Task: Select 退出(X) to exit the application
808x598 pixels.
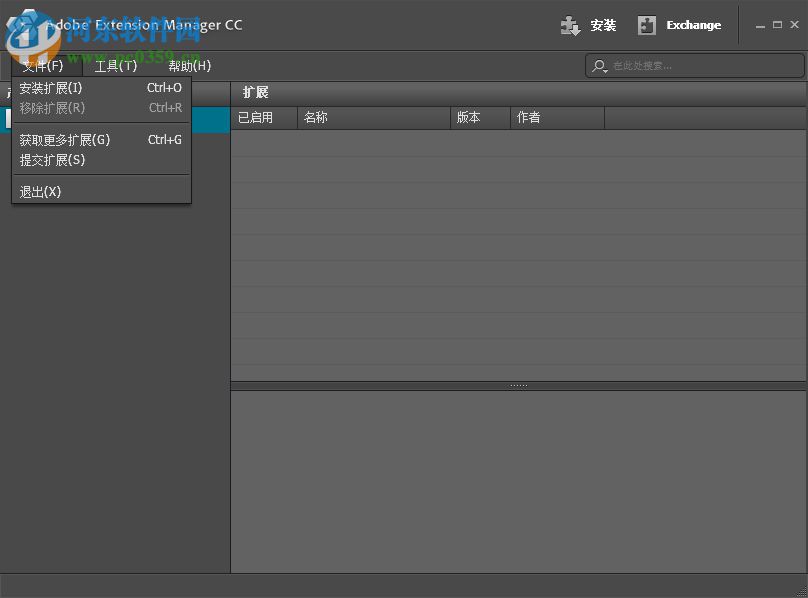Action: tap(40, 191)
